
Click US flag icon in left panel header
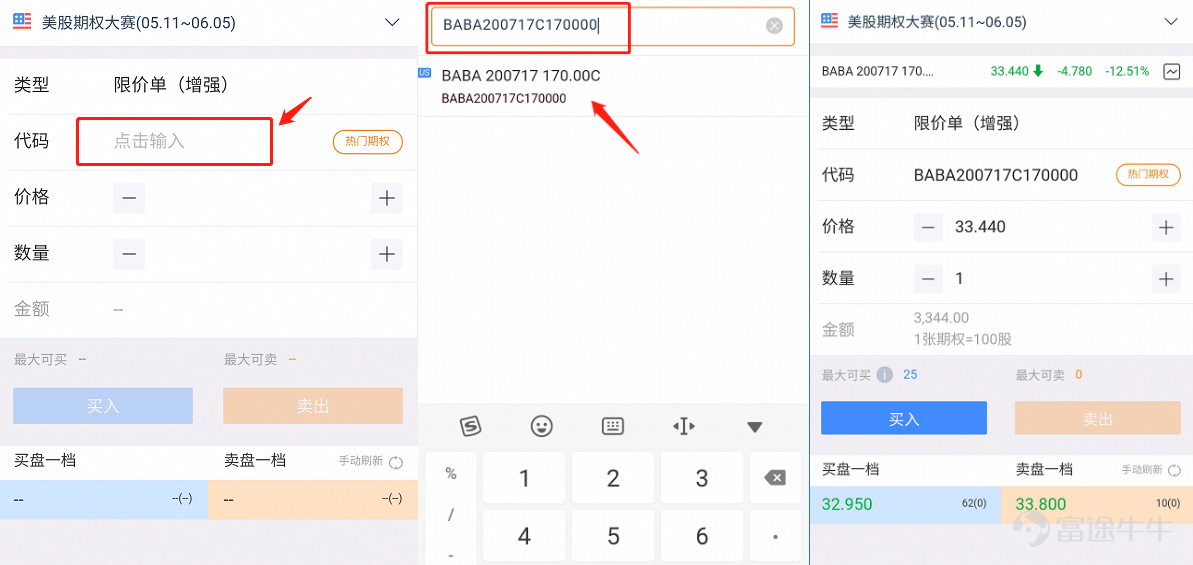click(x=22, y=22)
